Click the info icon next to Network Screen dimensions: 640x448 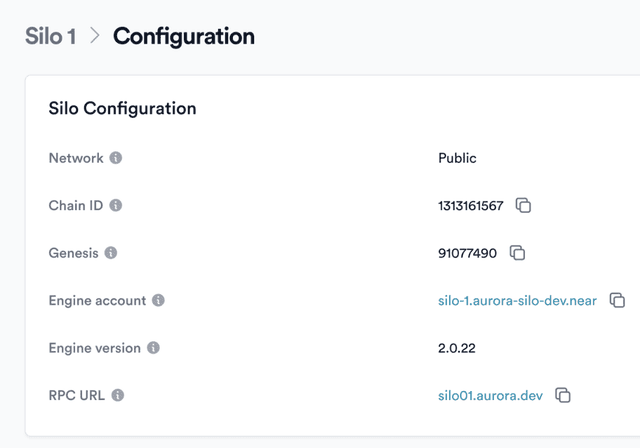116,158
